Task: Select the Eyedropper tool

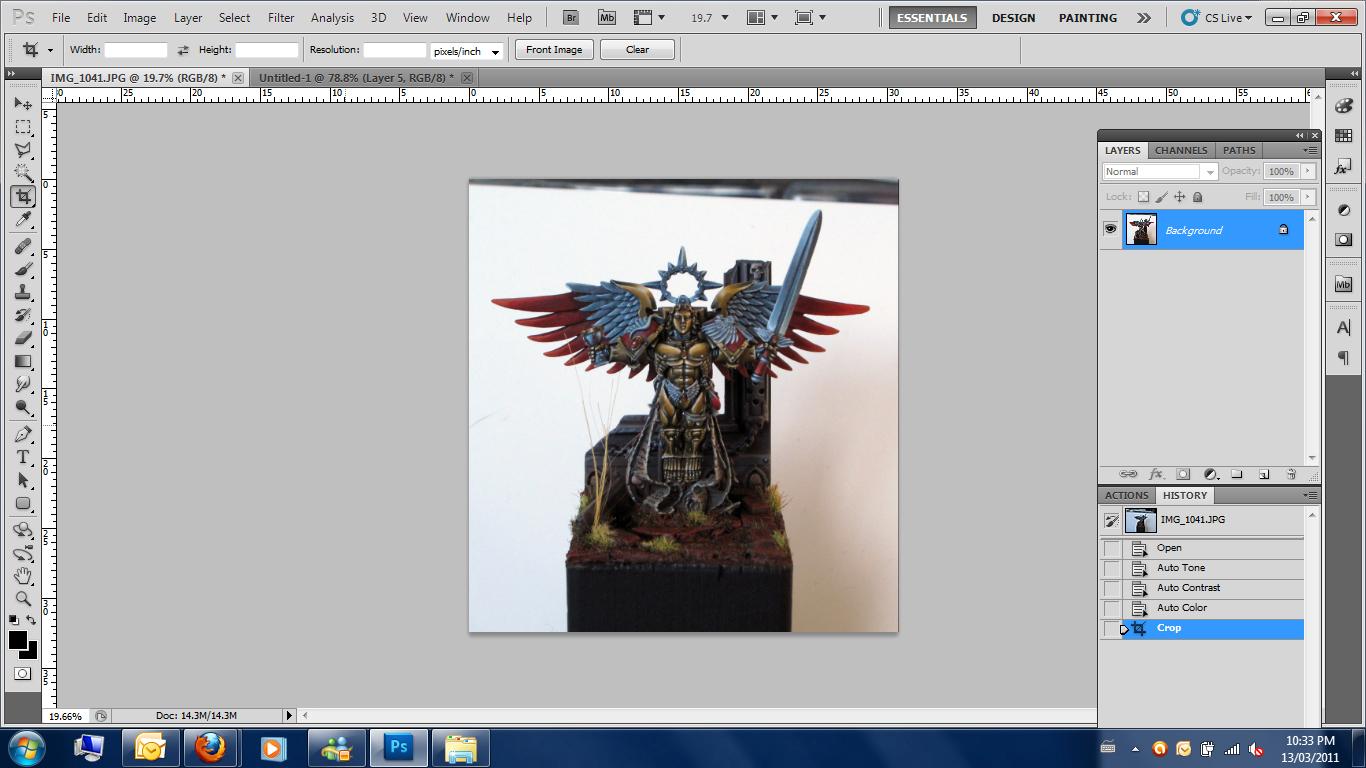Action: click(x=23, y=219)
